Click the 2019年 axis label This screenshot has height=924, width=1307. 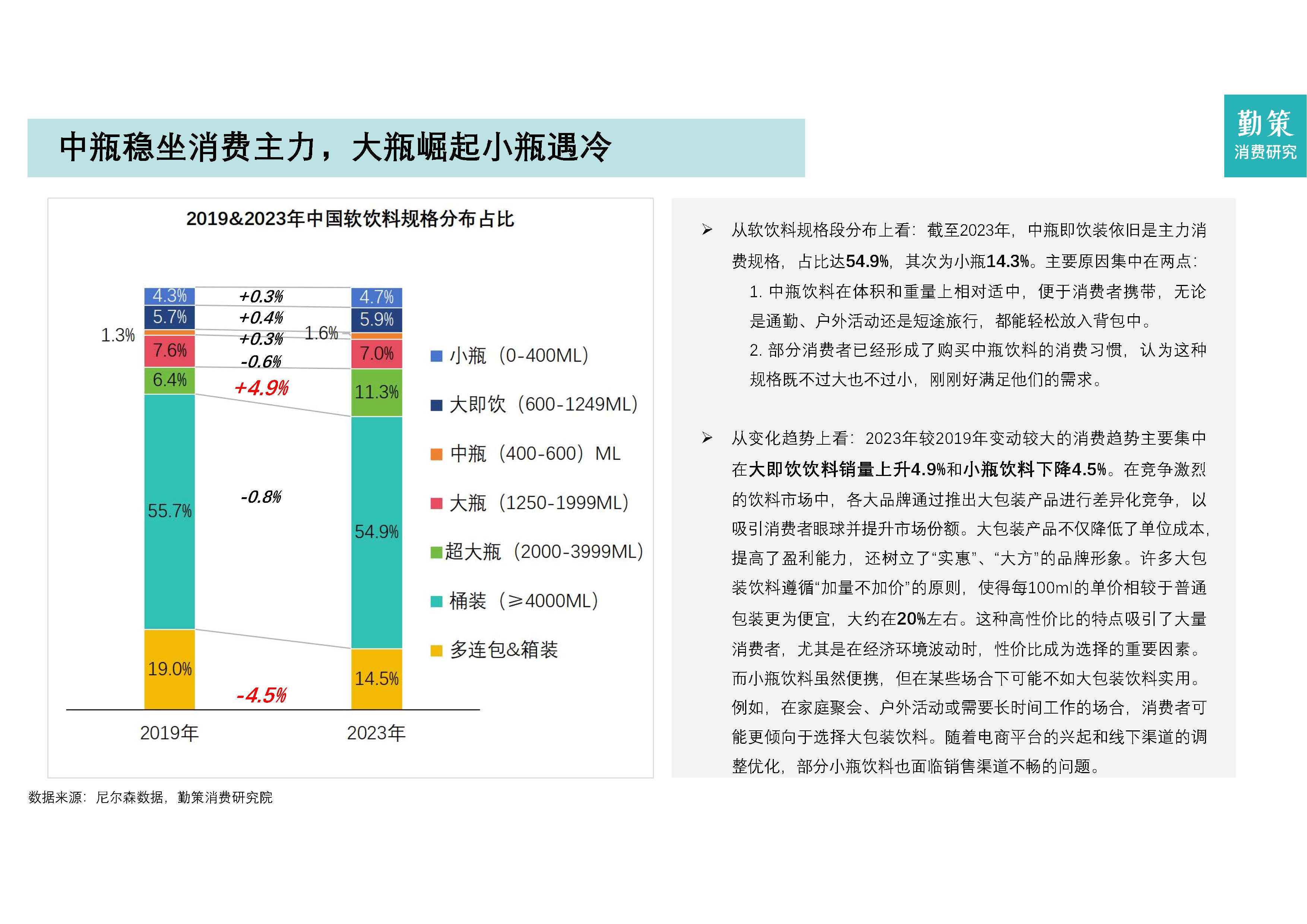coord(169,733)
